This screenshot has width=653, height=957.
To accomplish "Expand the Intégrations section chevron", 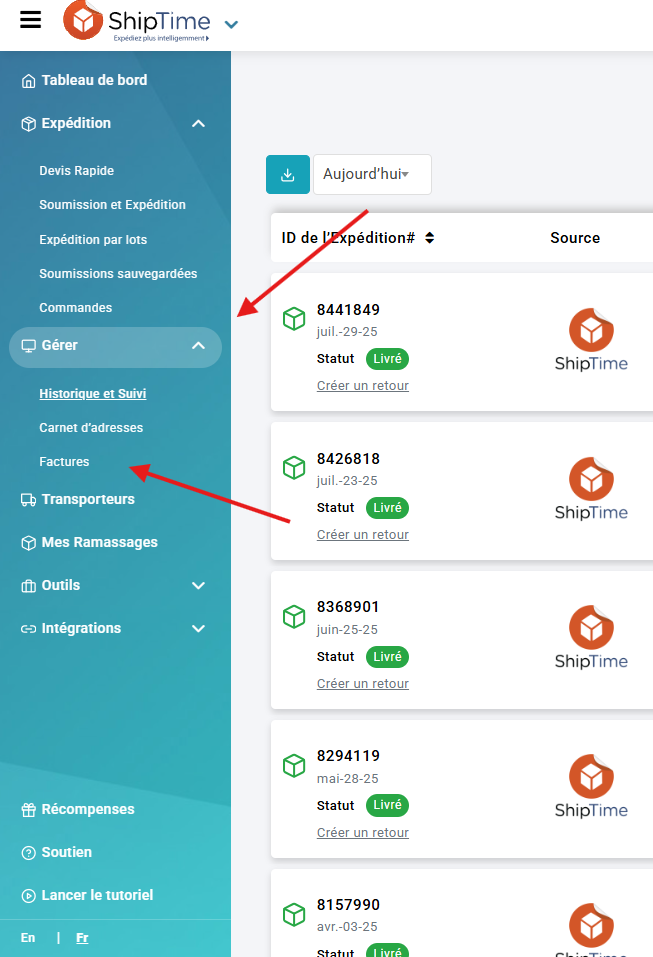I will pyautogui.click(x=198, y=628).
